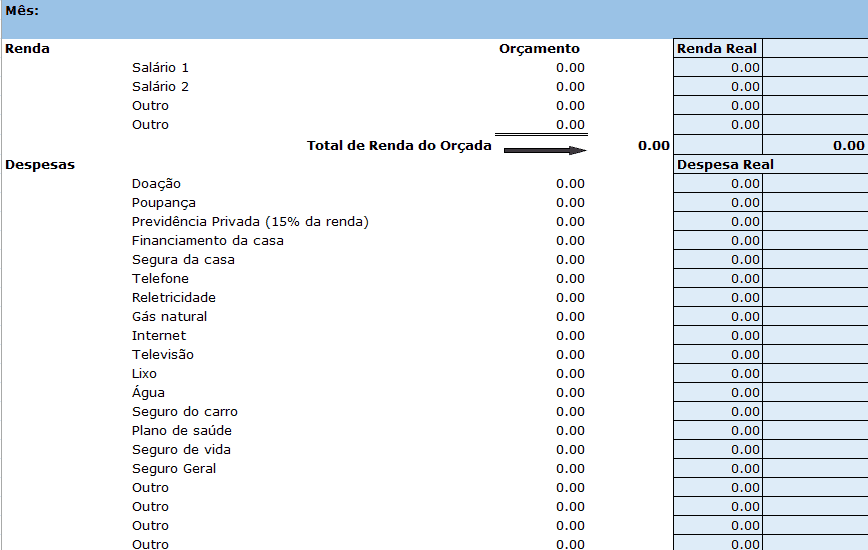This screenshot has height=550, width=868.
Task: Select the Orçamento value for Internet
Action: point(570,335)
